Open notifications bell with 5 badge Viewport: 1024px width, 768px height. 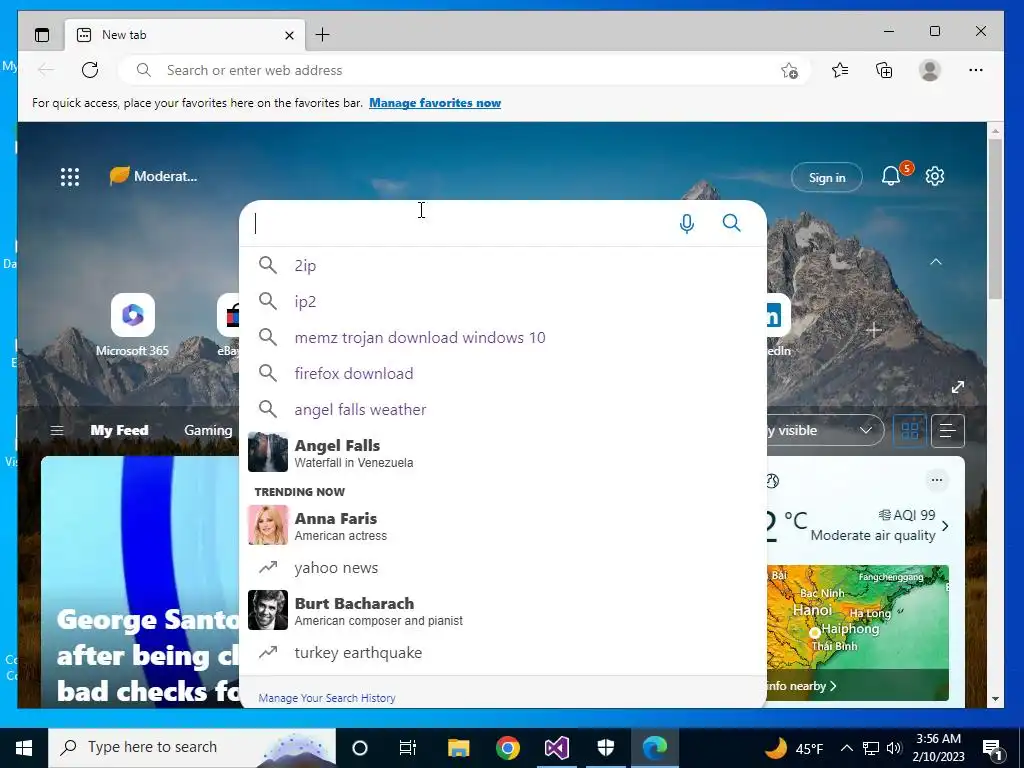892,175
